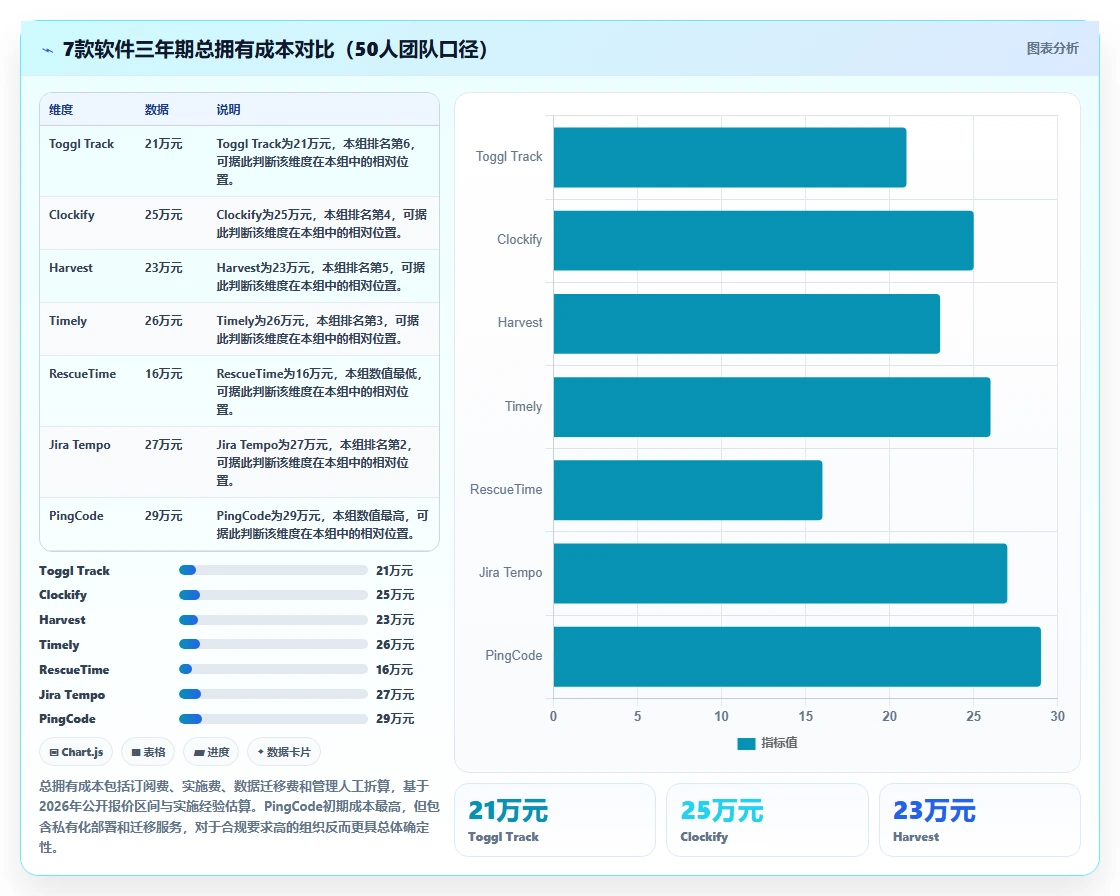Click the 16万元 table cell for RescueTime
1120x896 pixels.
[164, 374]
